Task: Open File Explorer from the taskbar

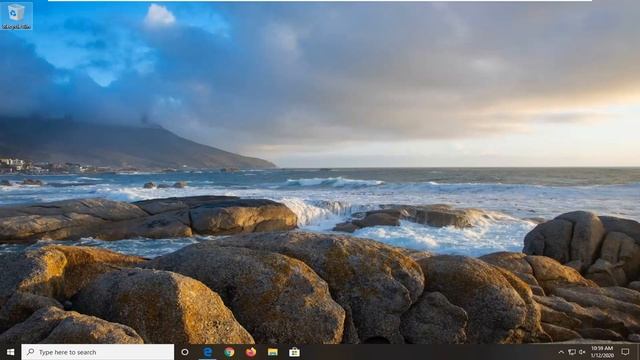Action: 273,352
